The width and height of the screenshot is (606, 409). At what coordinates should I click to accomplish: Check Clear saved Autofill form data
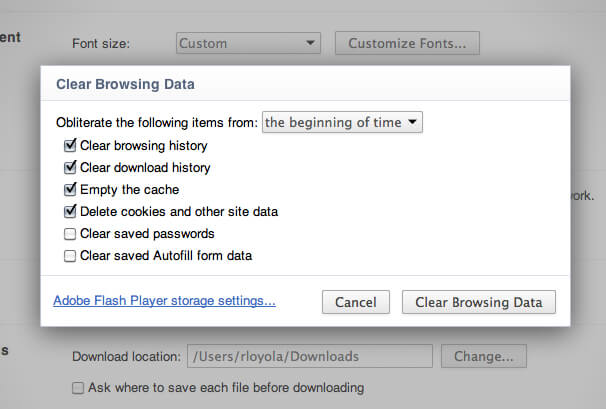tap(70, 256)
